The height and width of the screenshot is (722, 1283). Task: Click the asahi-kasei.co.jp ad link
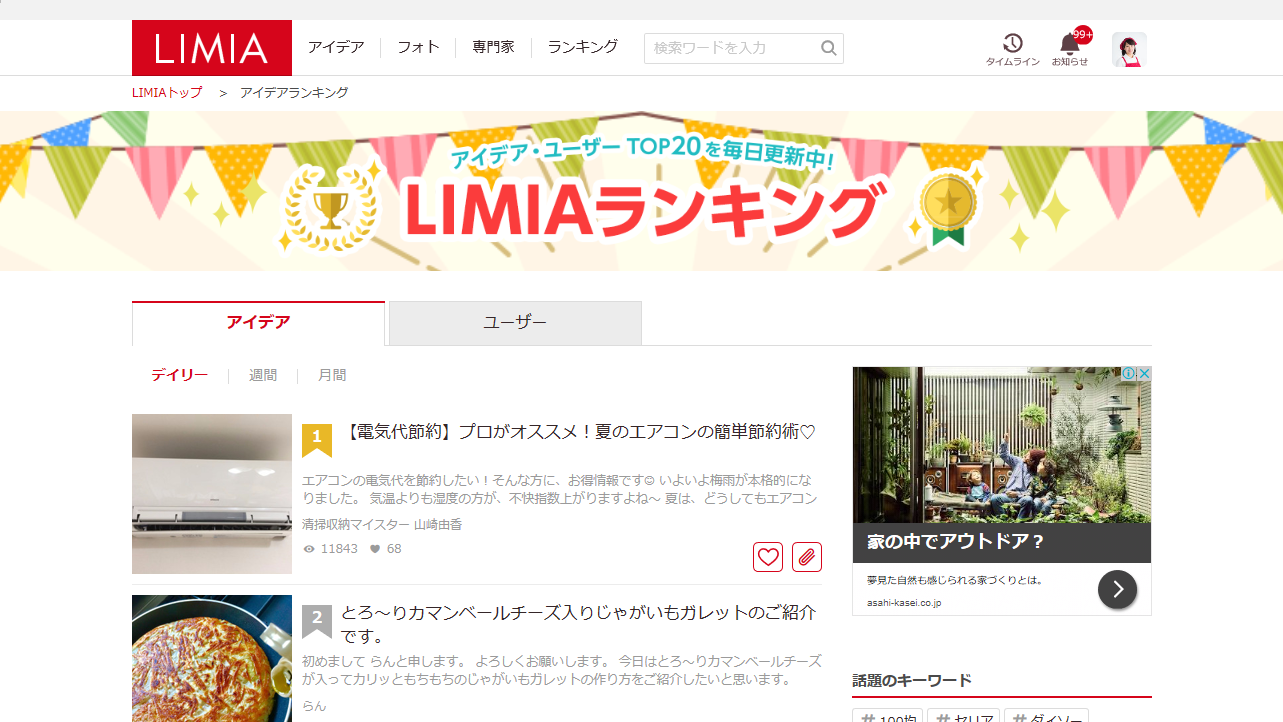click(904, 603)
